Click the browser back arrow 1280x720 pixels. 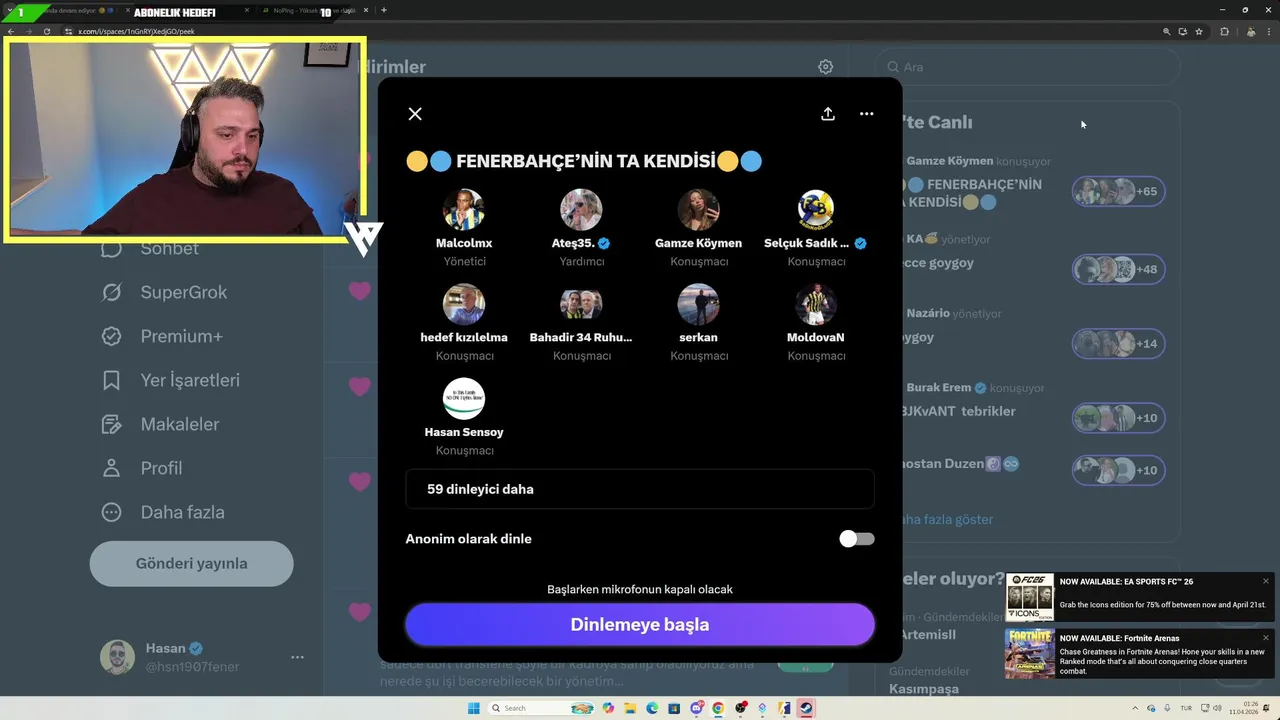tap(11, 31)
